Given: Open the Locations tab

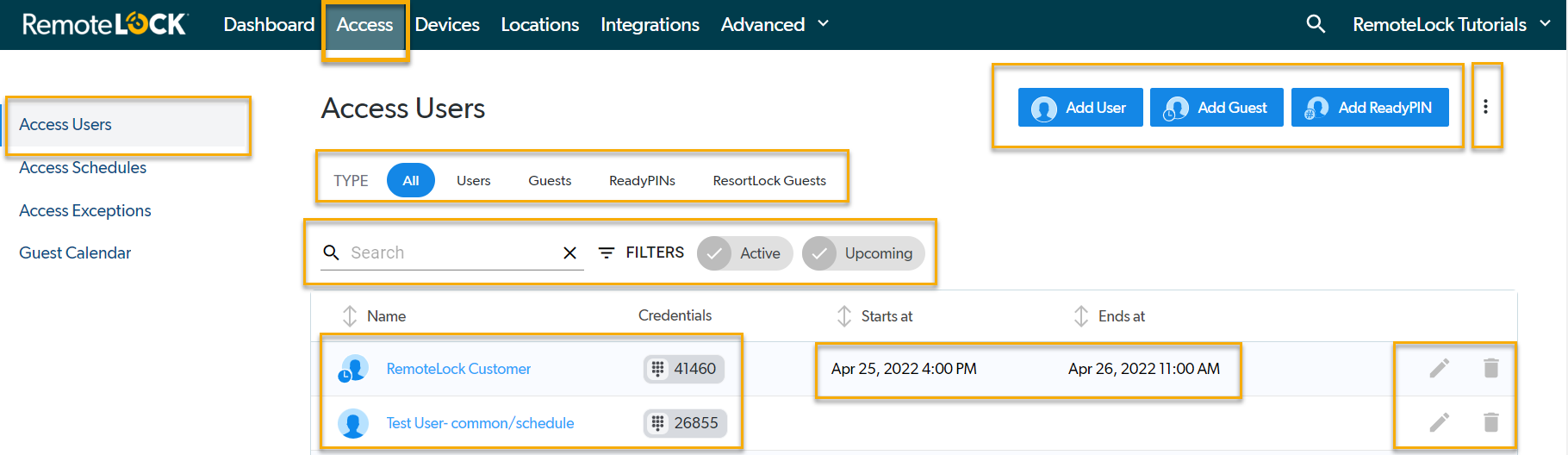Looking at the screenshot, I should coord(540,24).
